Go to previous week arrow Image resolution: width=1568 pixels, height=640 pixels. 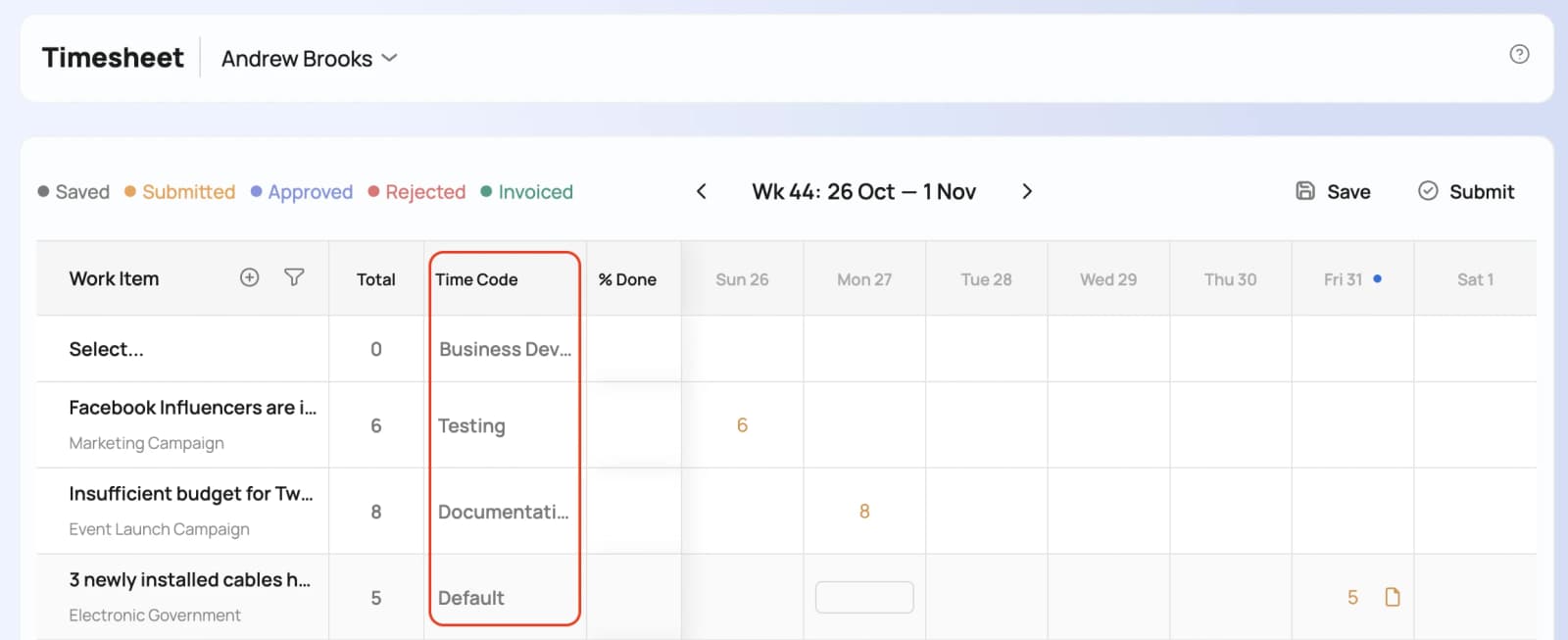(x=701, y=191)
